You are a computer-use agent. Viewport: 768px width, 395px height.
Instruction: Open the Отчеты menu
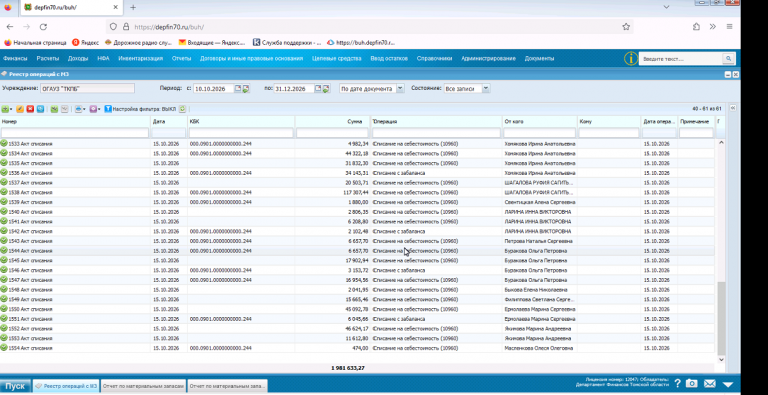[x=181, y=58]
